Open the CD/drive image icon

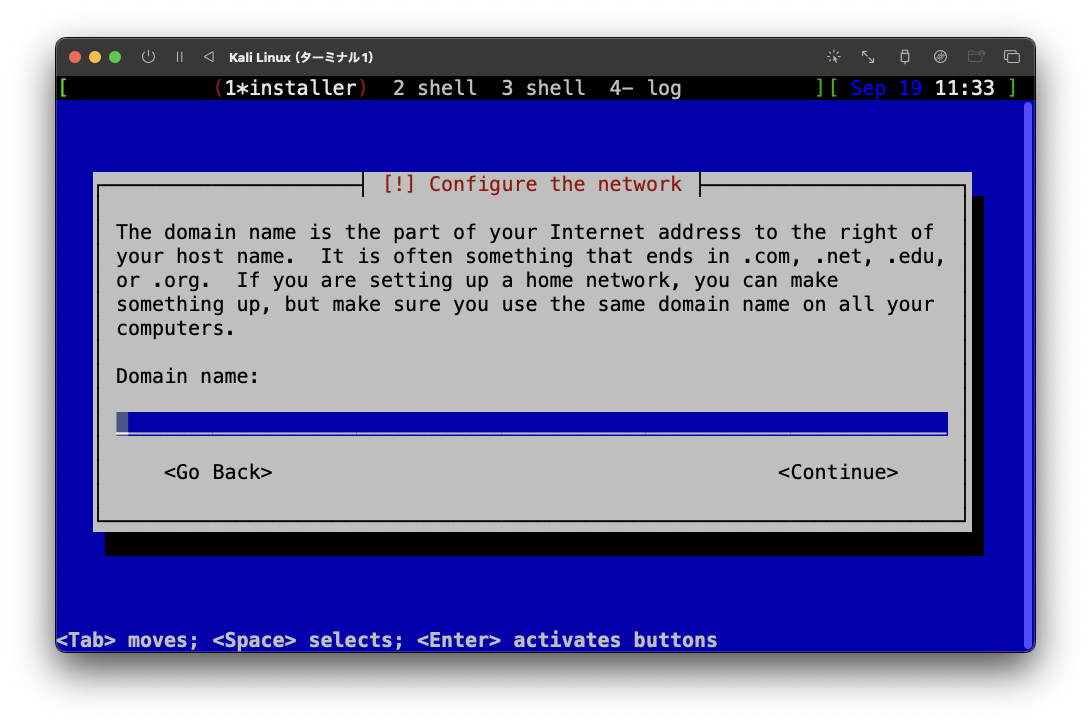pos(940,57)
